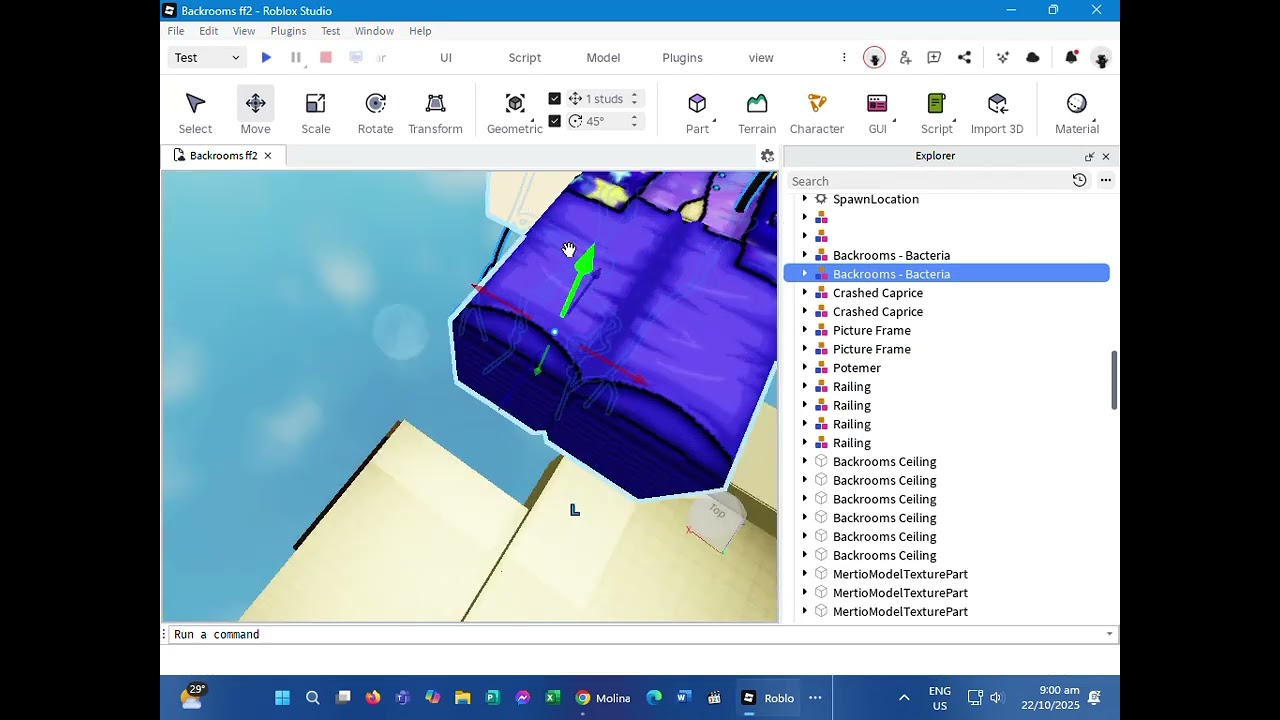Viewport: 1280px width, 720px height.
Task: Click the add collaborator icon
Action: [x=905, y=58]
